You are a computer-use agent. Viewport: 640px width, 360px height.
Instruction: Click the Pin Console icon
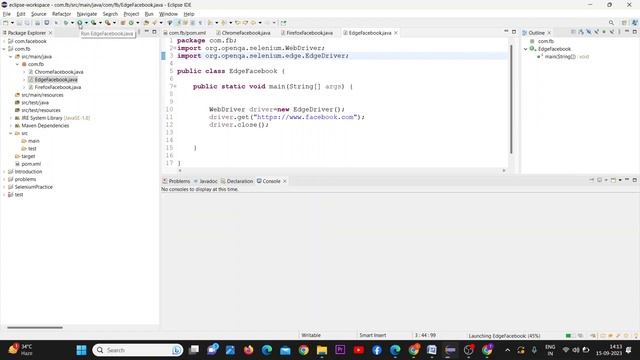click(592, 180)
